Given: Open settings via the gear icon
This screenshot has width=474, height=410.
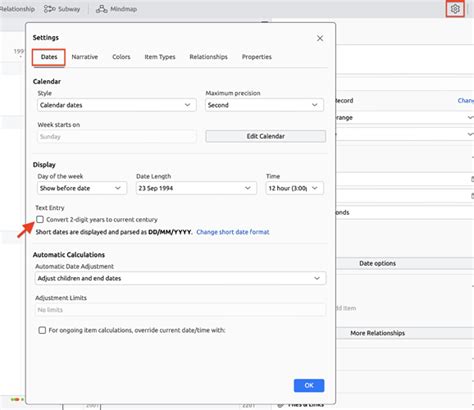Looking at the screenshot, I should (x=455, y=9).
